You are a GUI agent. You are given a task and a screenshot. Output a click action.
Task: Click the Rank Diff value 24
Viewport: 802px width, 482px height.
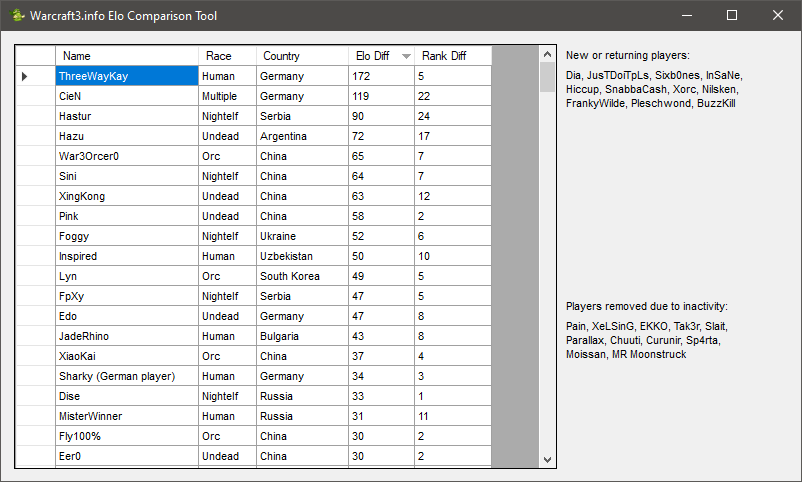pos(453,116)
